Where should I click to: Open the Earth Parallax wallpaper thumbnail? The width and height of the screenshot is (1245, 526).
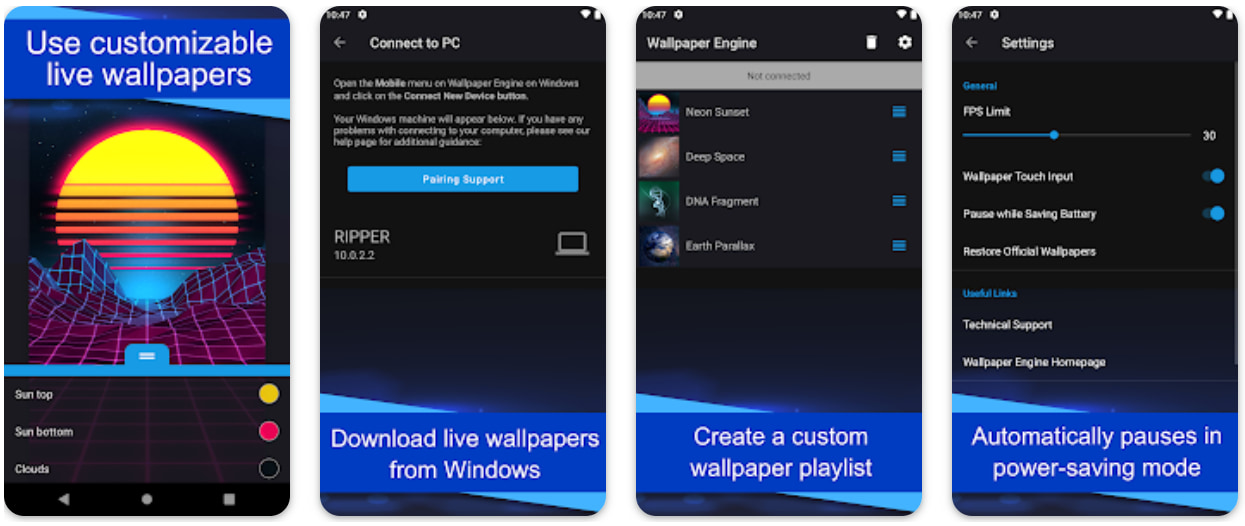pos(659,246)
